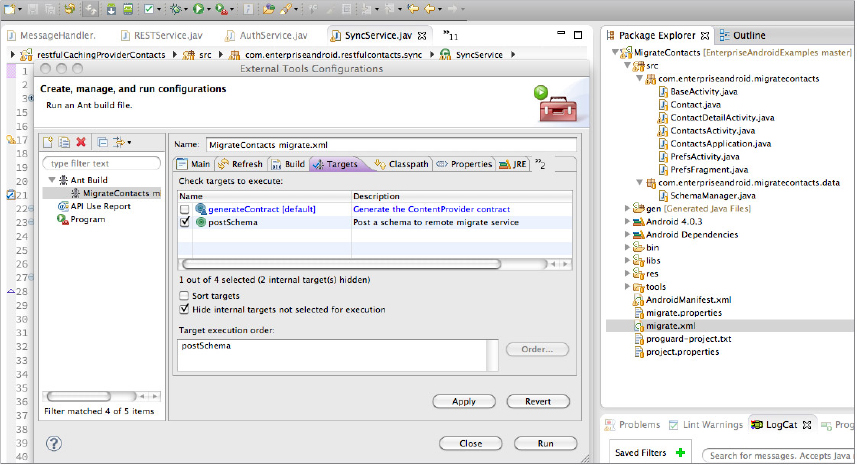
Task: Click the green Run icon in main toolbar
Action: click(198, 9)
